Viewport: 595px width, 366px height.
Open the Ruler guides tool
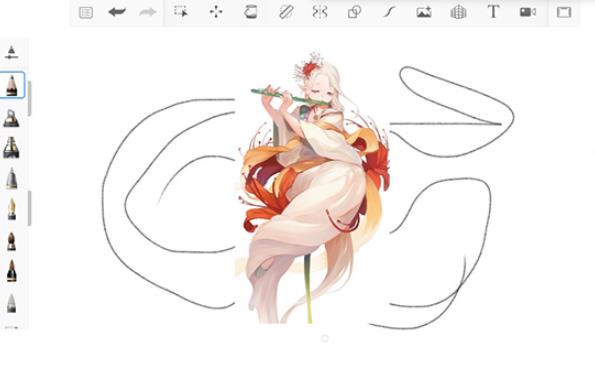point(285,12)
